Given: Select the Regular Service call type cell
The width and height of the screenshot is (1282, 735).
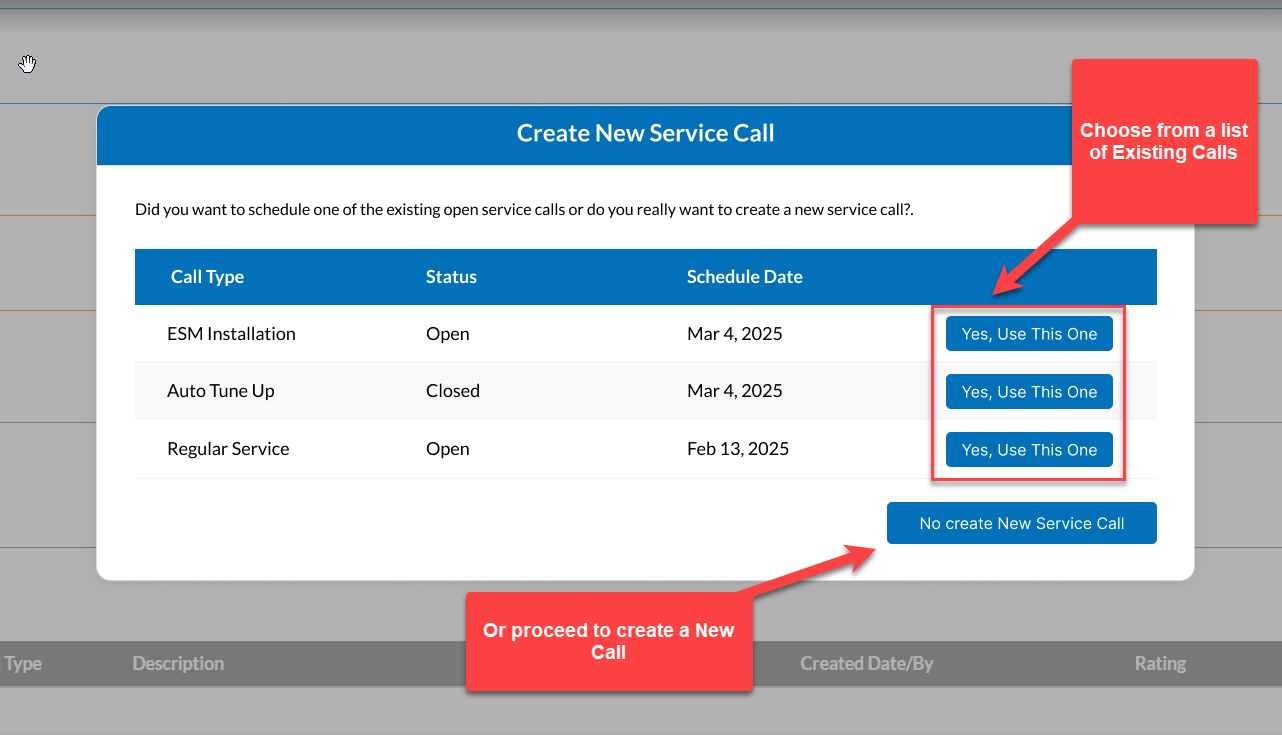Looking at the screenshot, I should (x=228, y=449).
